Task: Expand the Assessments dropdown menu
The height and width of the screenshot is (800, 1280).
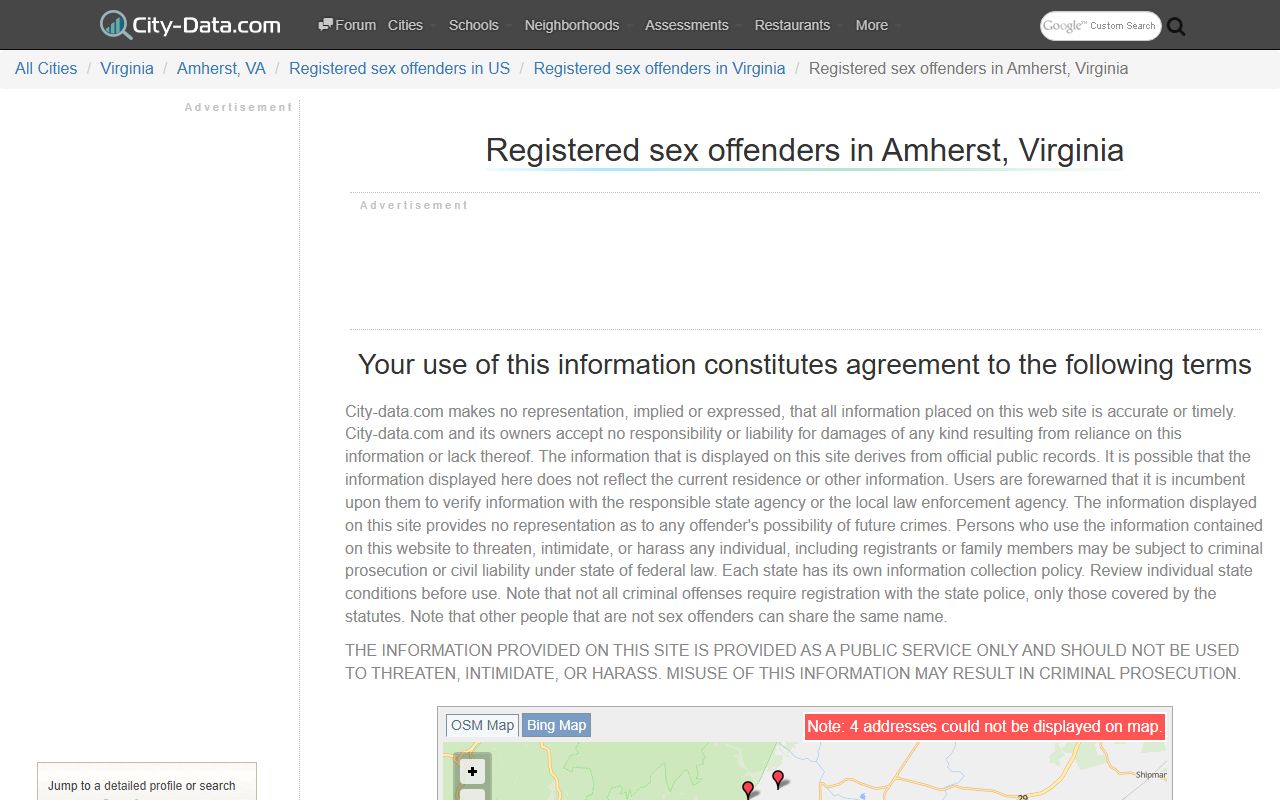Action: (x=693, y=25)
